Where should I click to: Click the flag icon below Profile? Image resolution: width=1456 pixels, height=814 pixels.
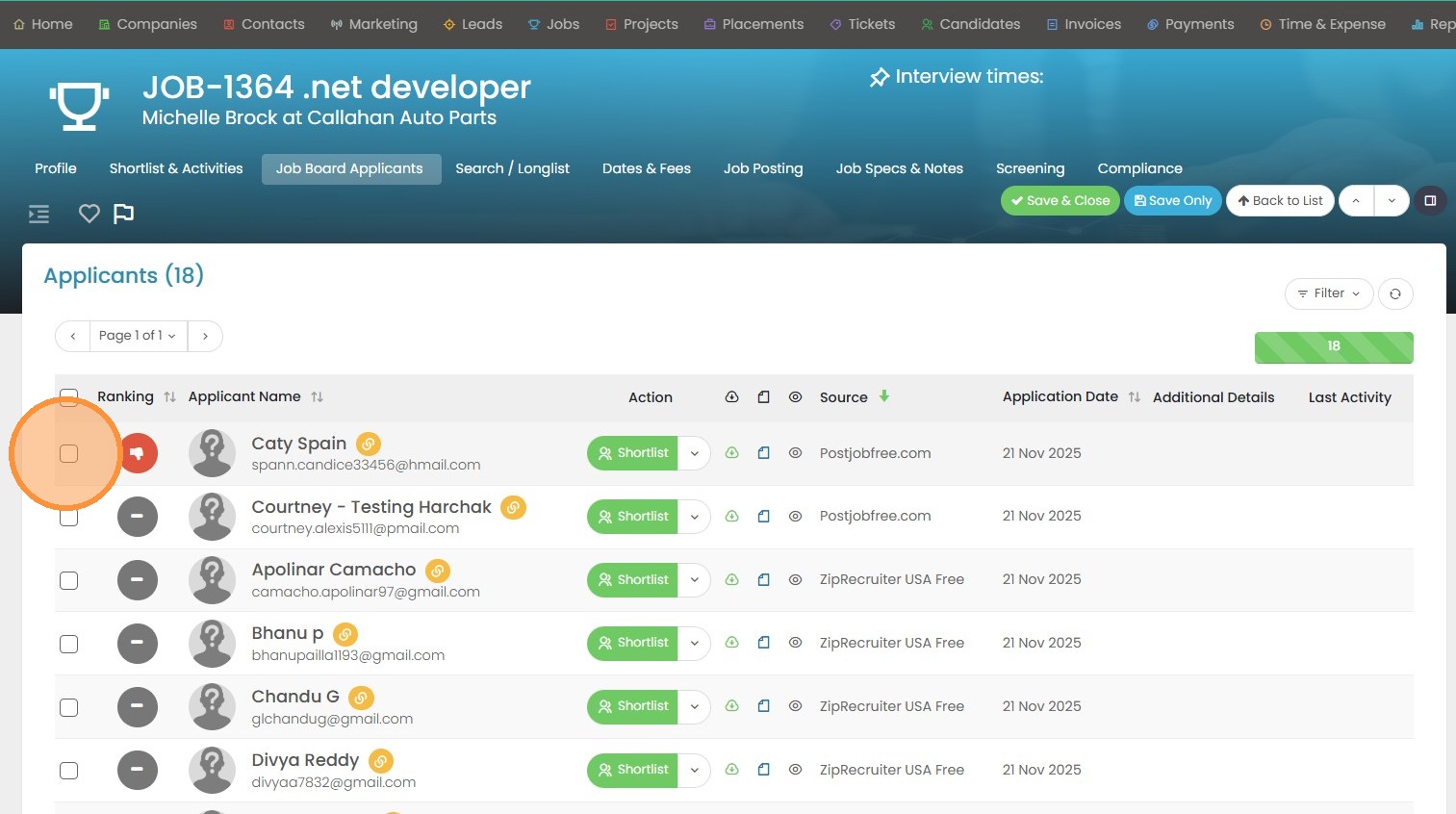124,214
